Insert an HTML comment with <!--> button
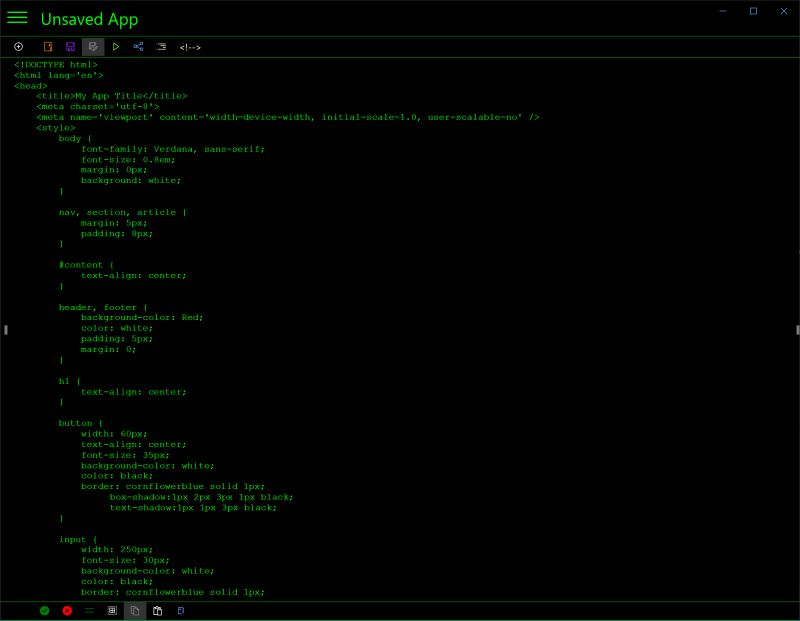 (x=190, y=47)
